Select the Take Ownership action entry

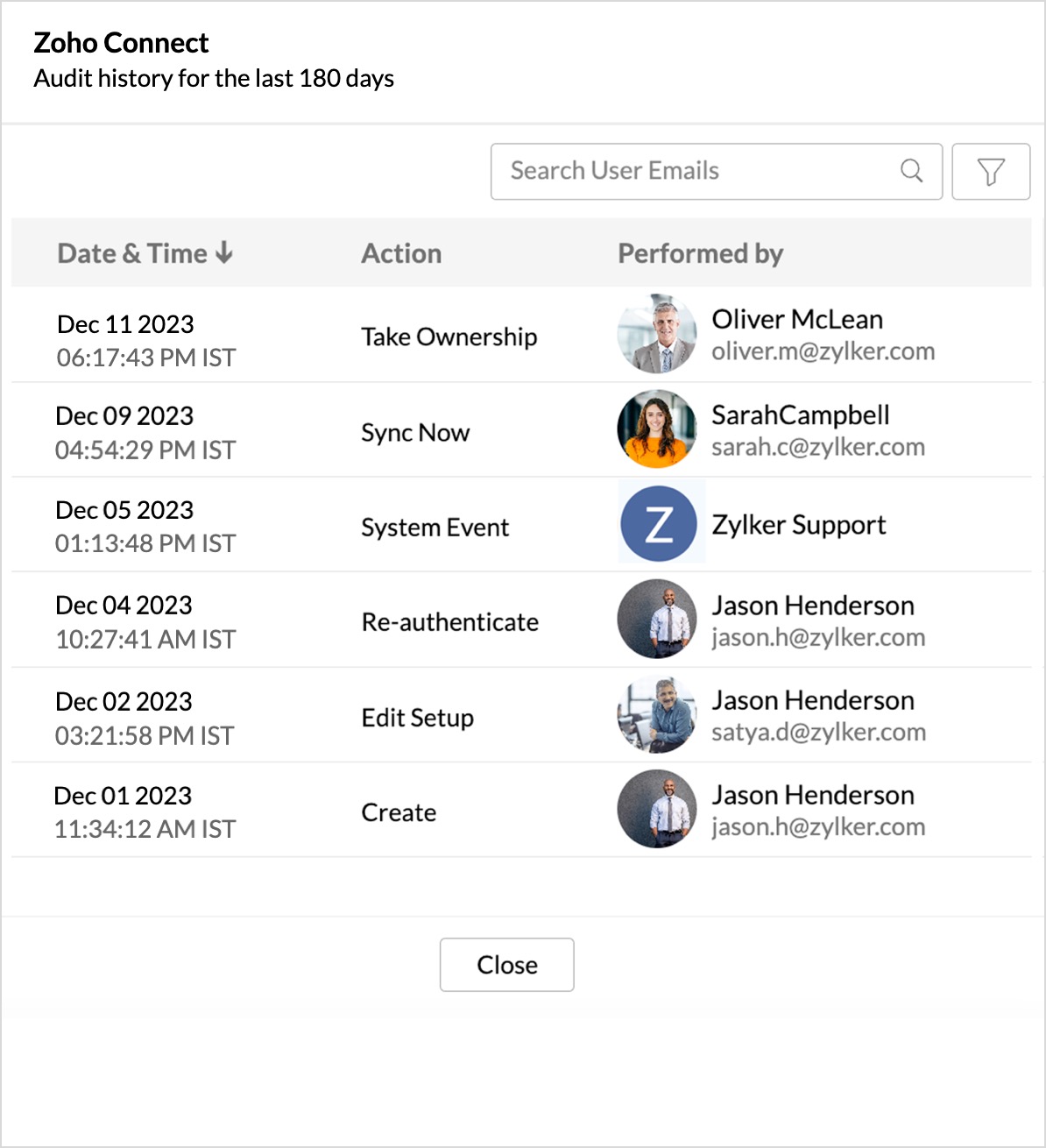tap(449, 337)
